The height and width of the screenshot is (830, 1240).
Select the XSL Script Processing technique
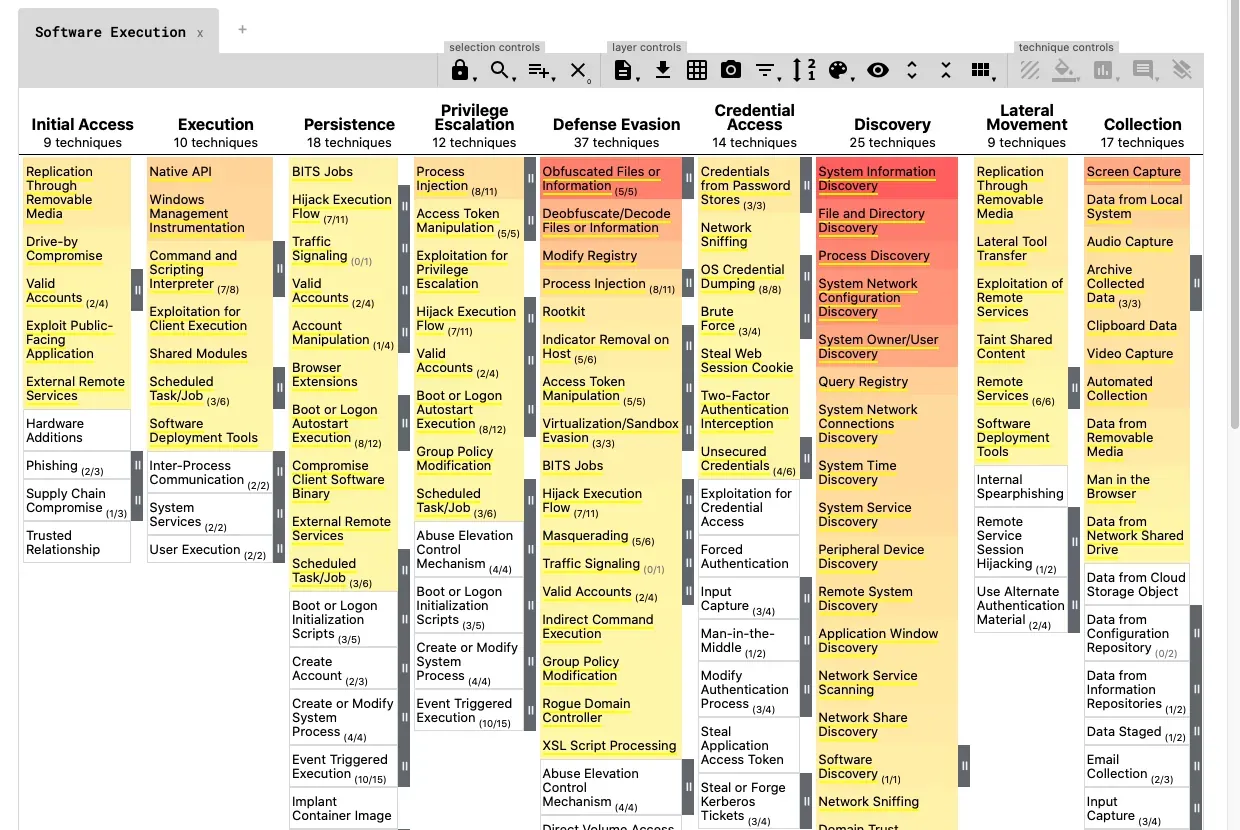[611, 745]
